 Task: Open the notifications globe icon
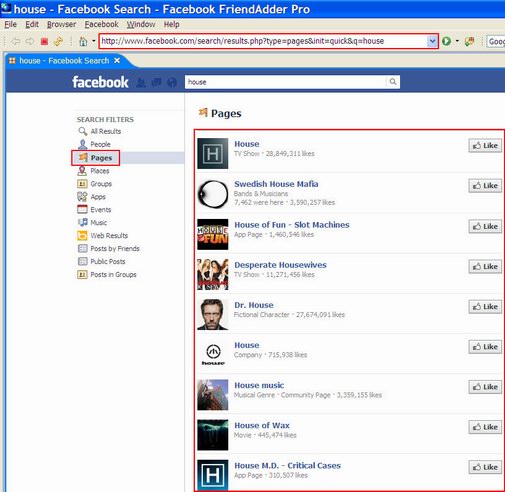[172, 82]
